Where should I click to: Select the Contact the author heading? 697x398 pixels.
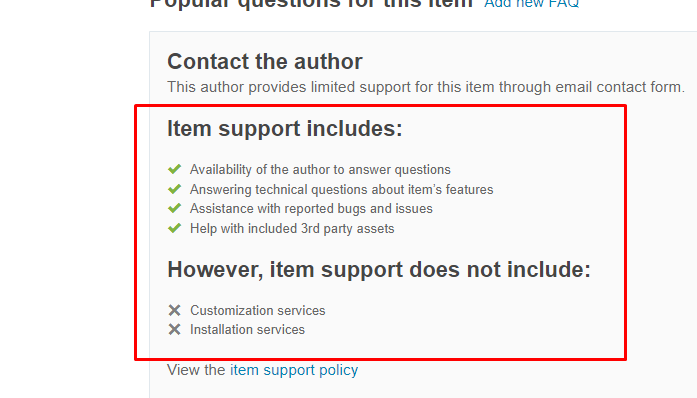pyautogui.click(x=265, y=61)
